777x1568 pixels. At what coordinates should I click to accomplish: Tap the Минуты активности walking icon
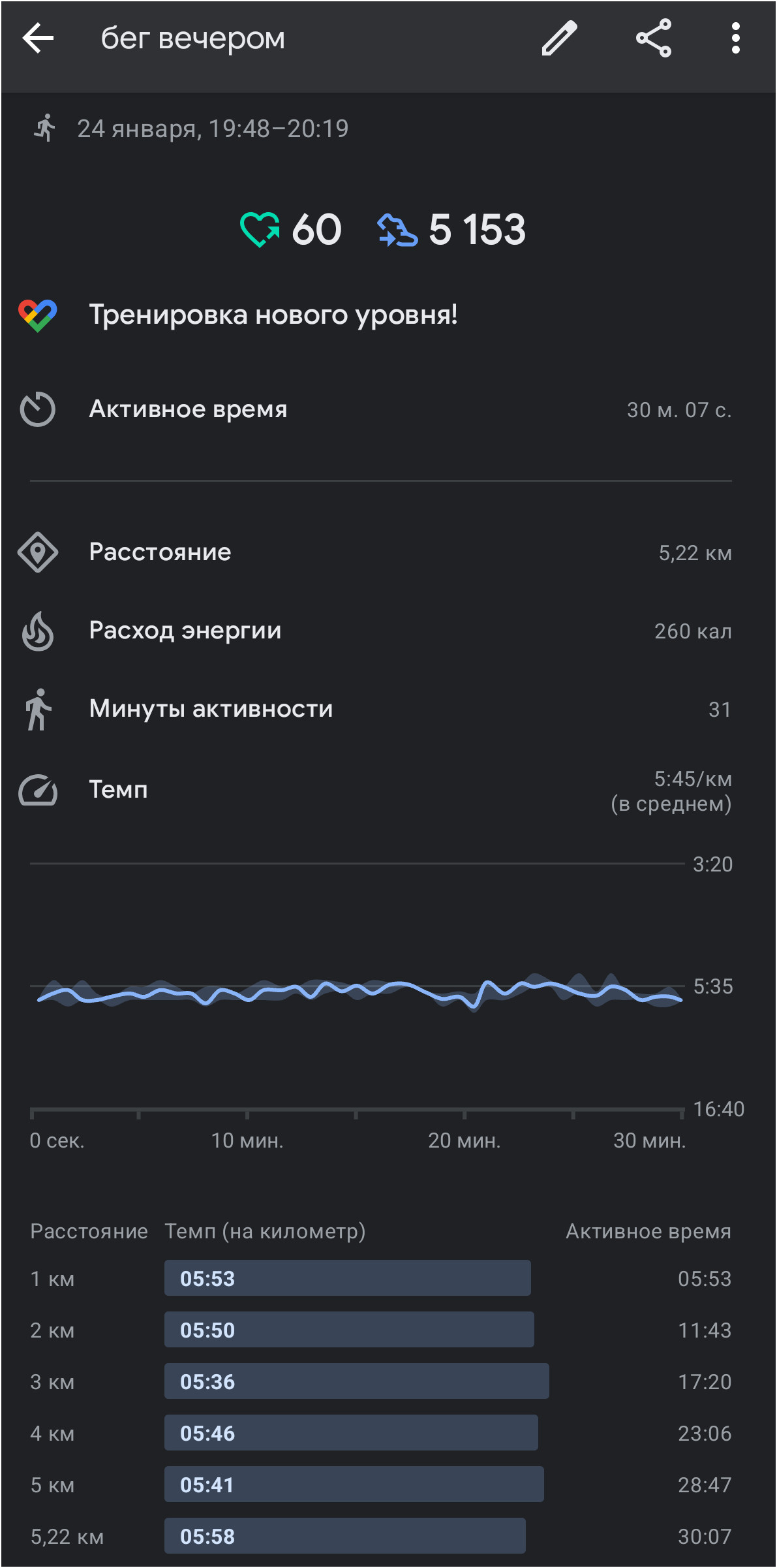click(x=38, y=710)
